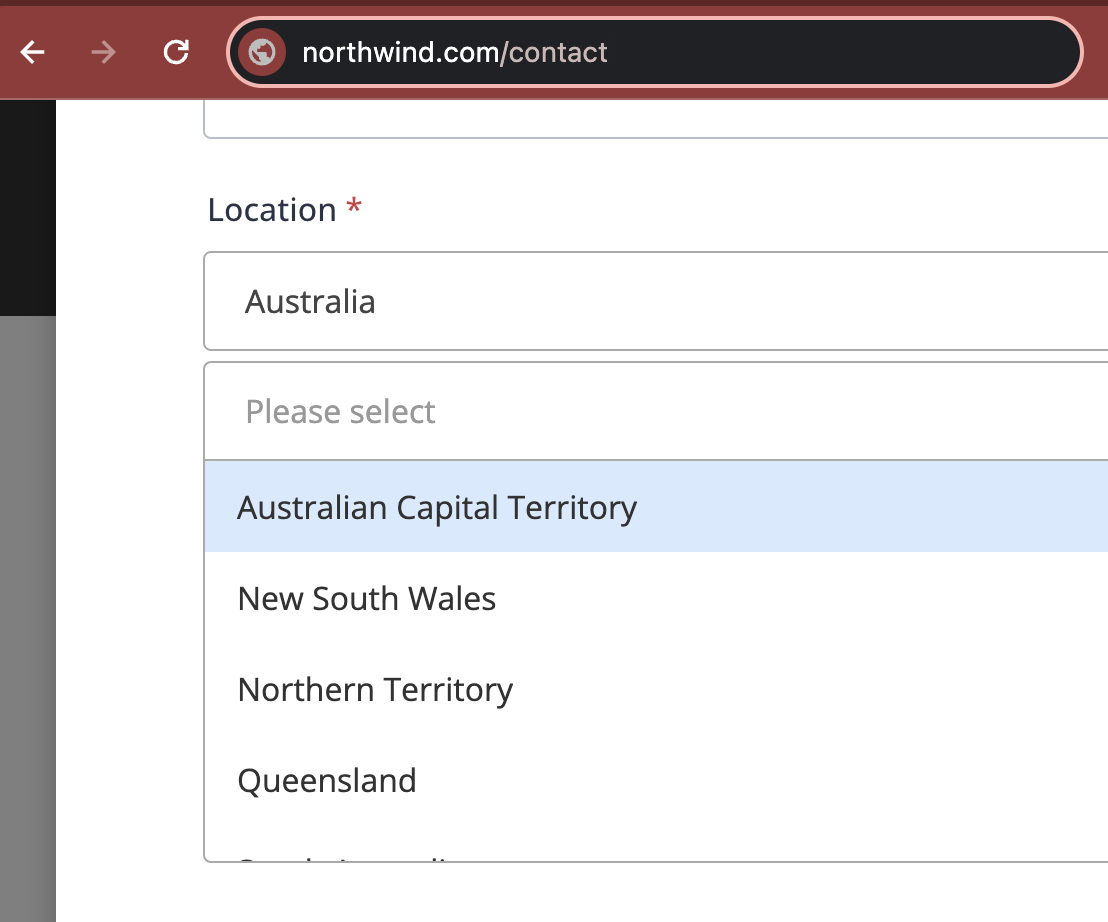Select Northern Territory in the dropdown
Screen dimensions: 1108x922
374,689
